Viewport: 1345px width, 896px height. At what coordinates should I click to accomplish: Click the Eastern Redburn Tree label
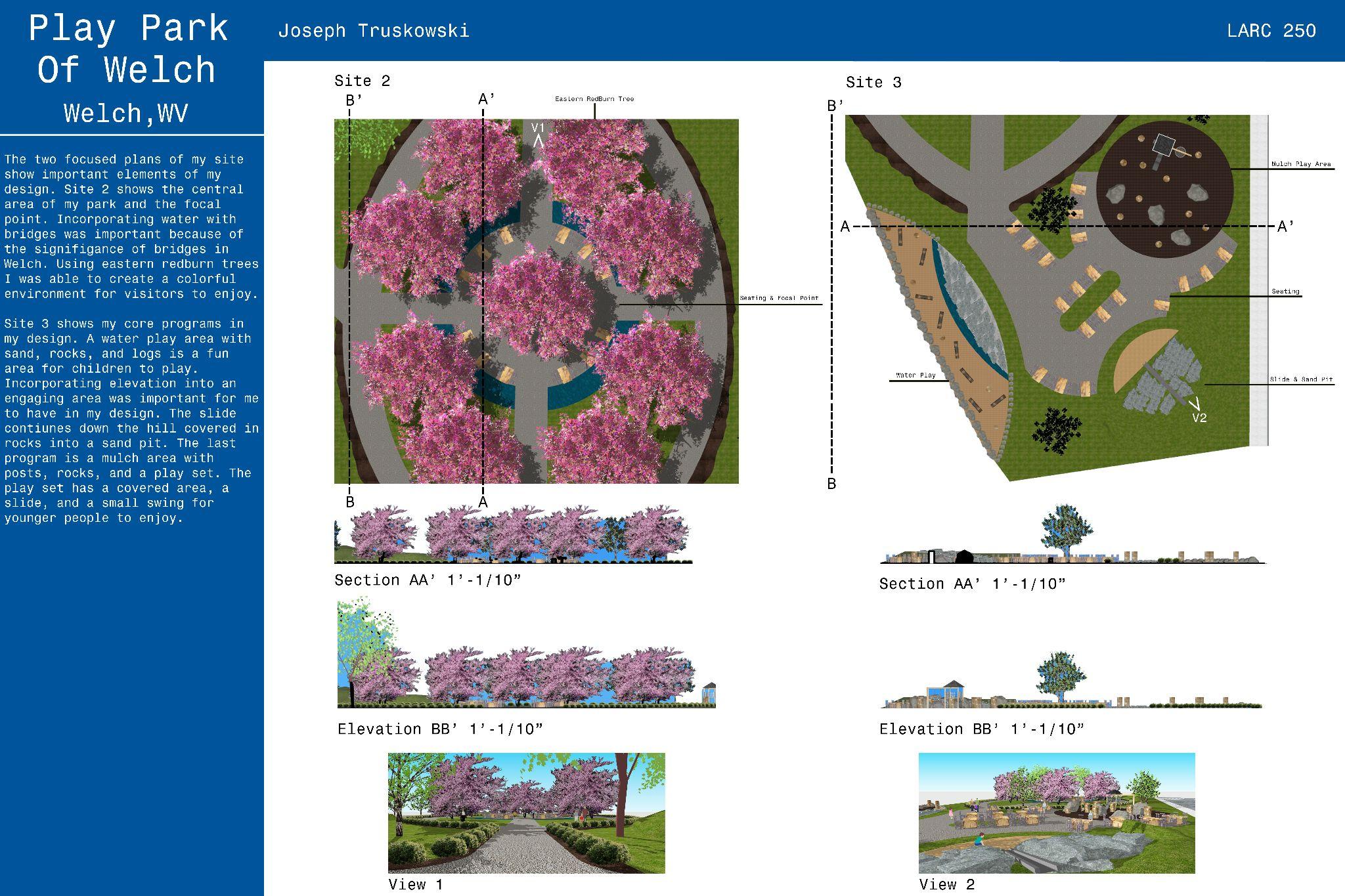coord(594,99)
